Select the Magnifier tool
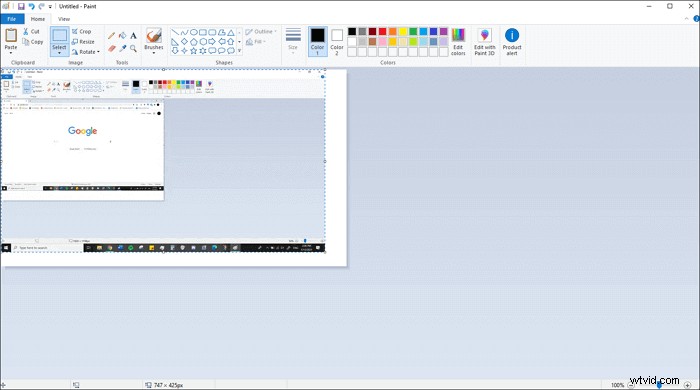The image size is (700, 390). [x=133, y=48]
